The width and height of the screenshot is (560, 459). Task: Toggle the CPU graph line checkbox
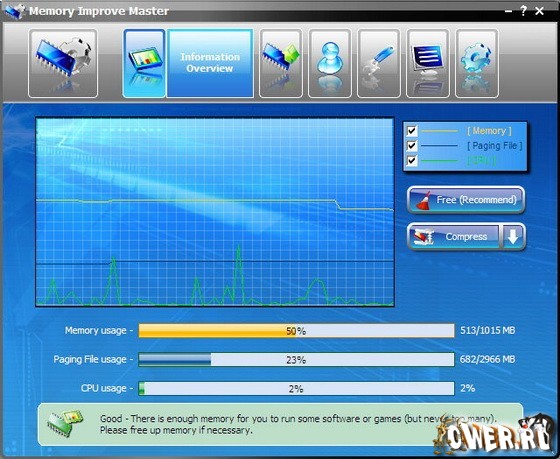[411, 160]
